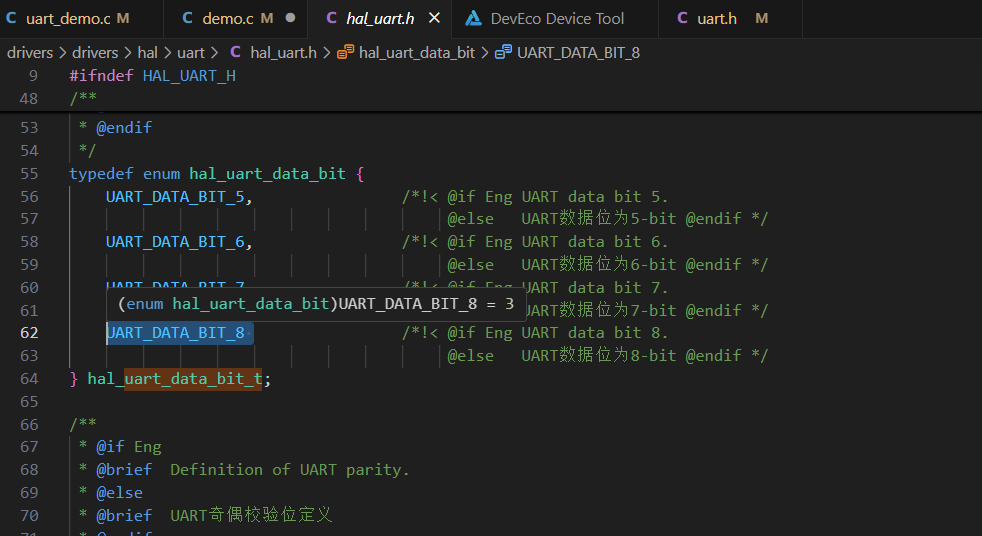
Task: Click C file icon on demo.c tab
Action: click(187, 18)
